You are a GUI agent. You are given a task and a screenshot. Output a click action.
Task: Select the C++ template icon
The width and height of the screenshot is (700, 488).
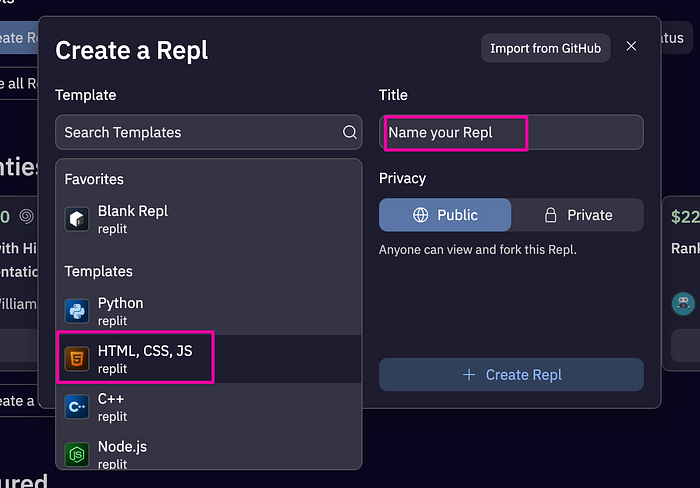pos(77,407)
